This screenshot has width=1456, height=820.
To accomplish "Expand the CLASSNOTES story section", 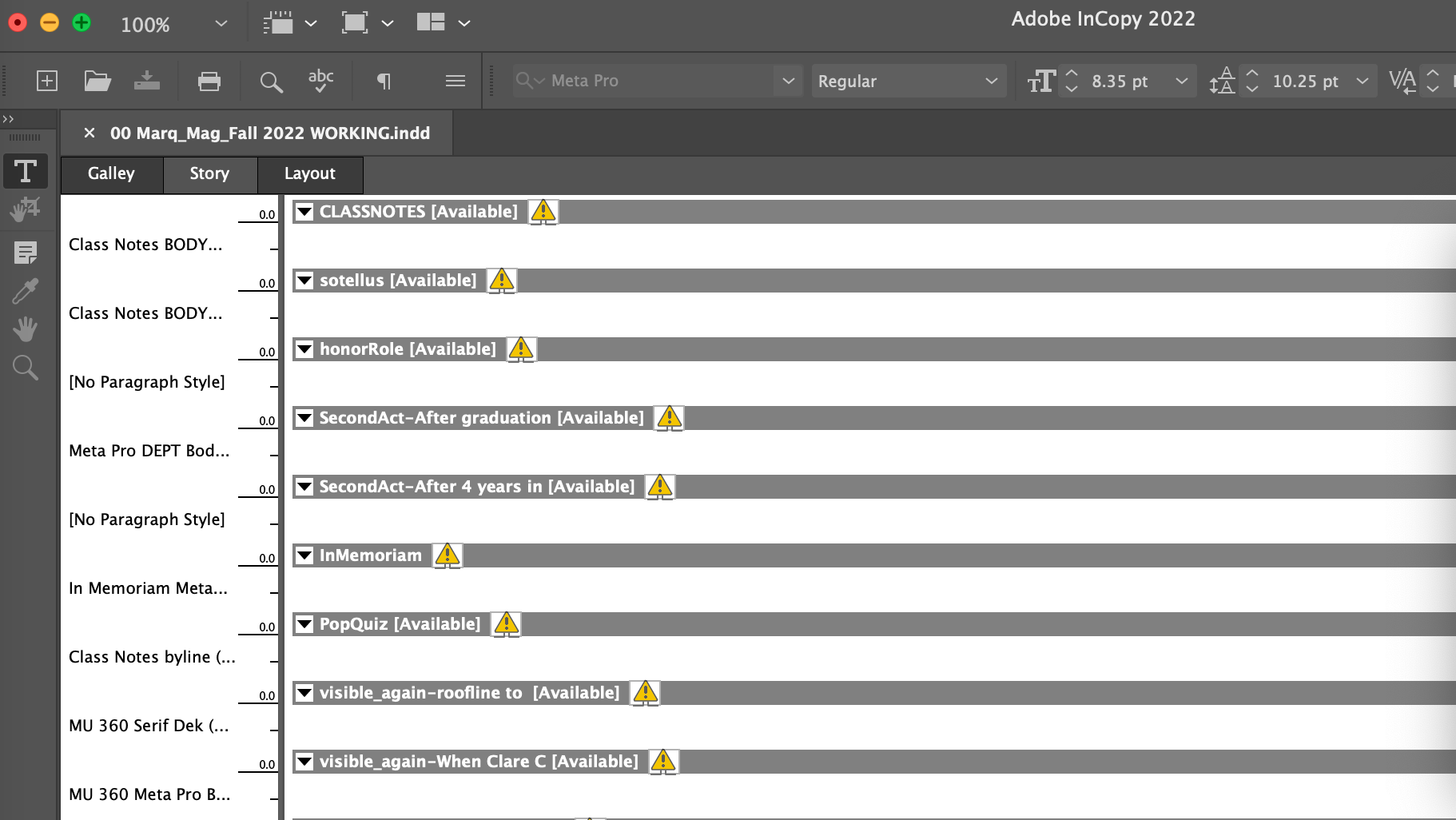I will point(304,212).
